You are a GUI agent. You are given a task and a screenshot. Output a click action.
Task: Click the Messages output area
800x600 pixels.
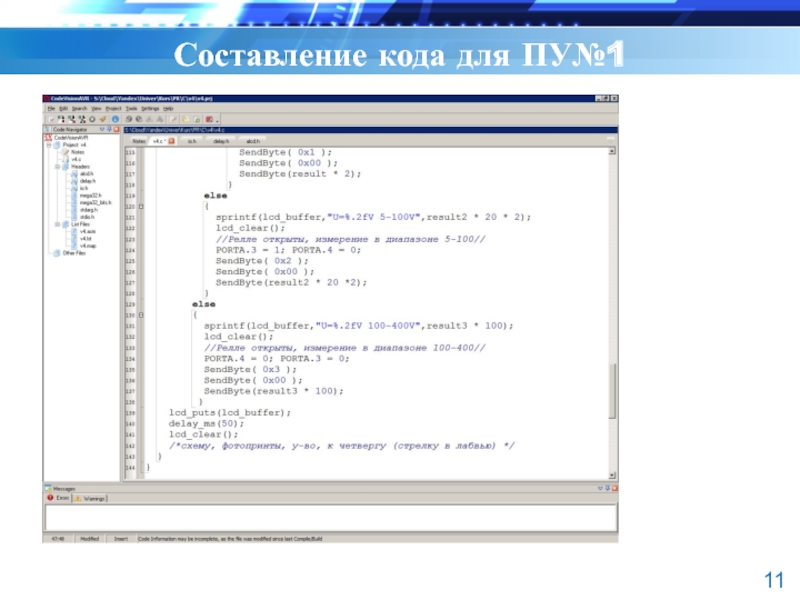(x=331, y=517)
